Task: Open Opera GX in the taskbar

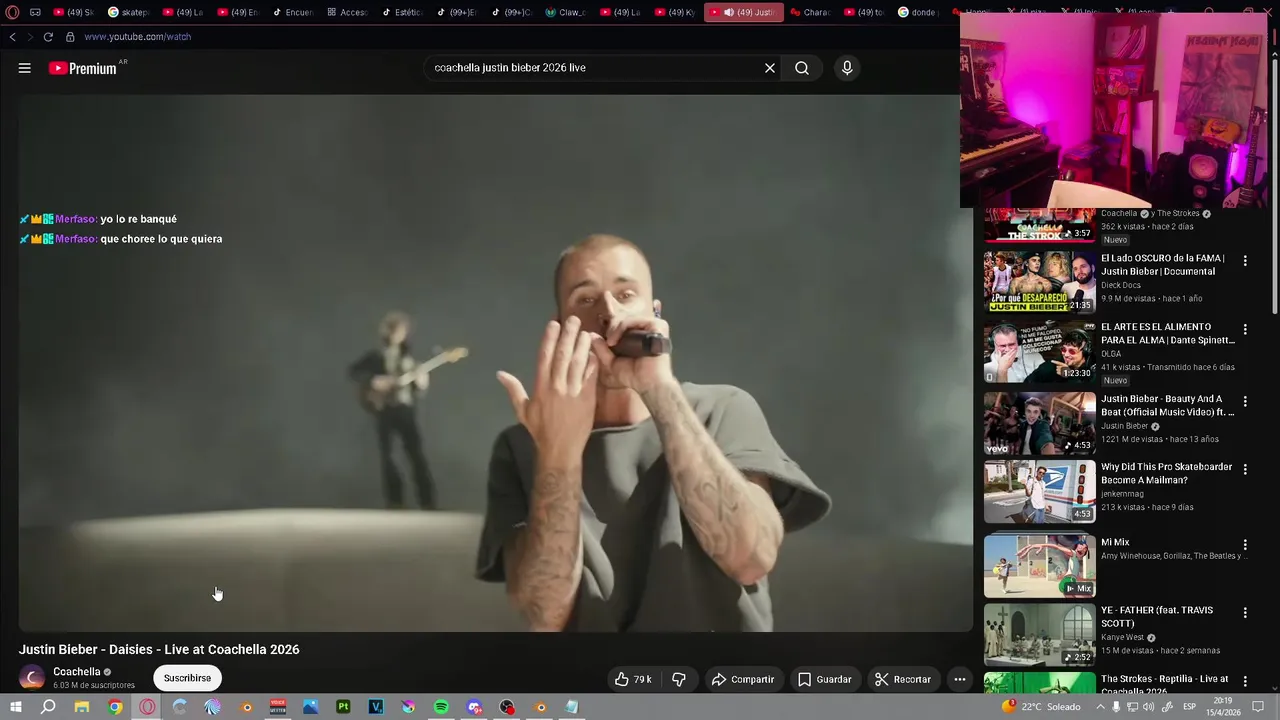Action: point(148,707)
